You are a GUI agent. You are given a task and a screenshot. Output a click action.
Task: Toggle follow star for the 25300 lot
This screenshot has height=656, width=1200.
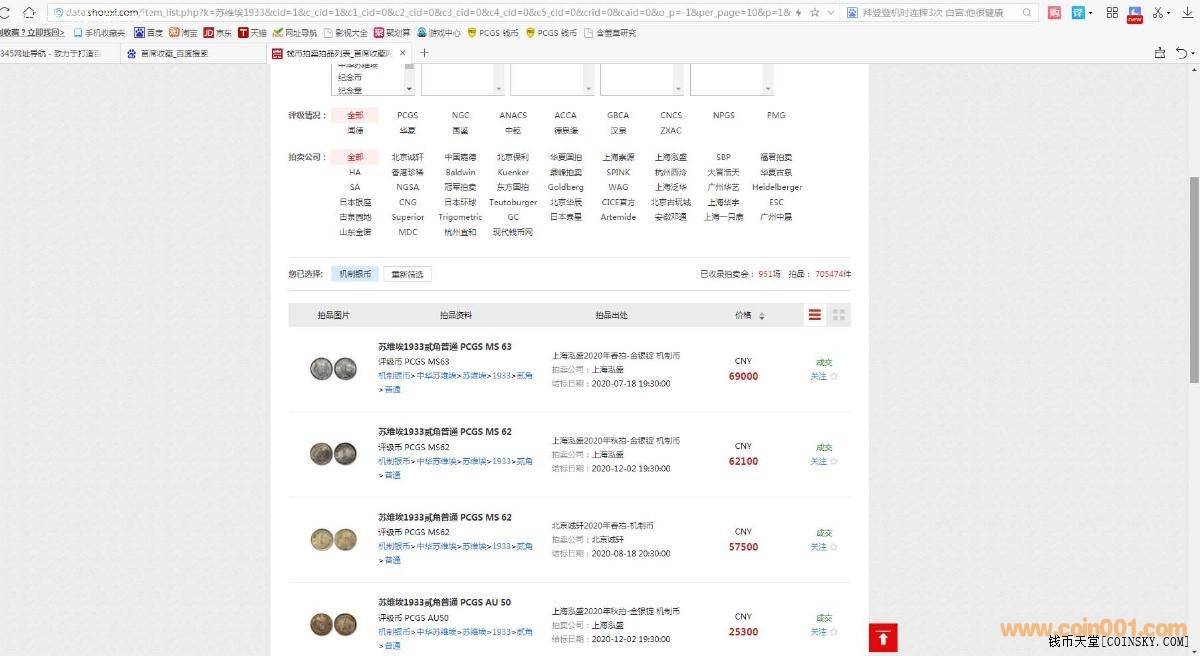834,632
